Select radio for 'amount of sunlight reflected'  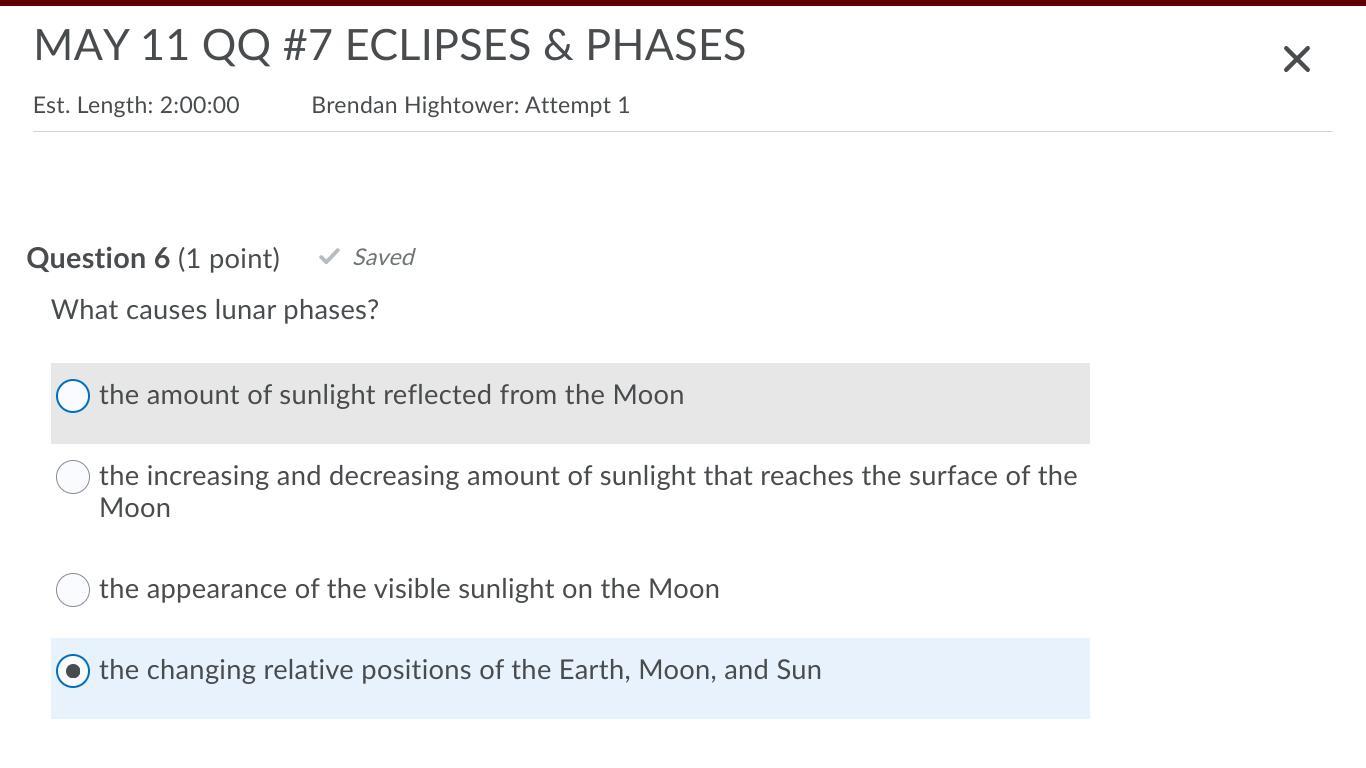pos(73,396)
